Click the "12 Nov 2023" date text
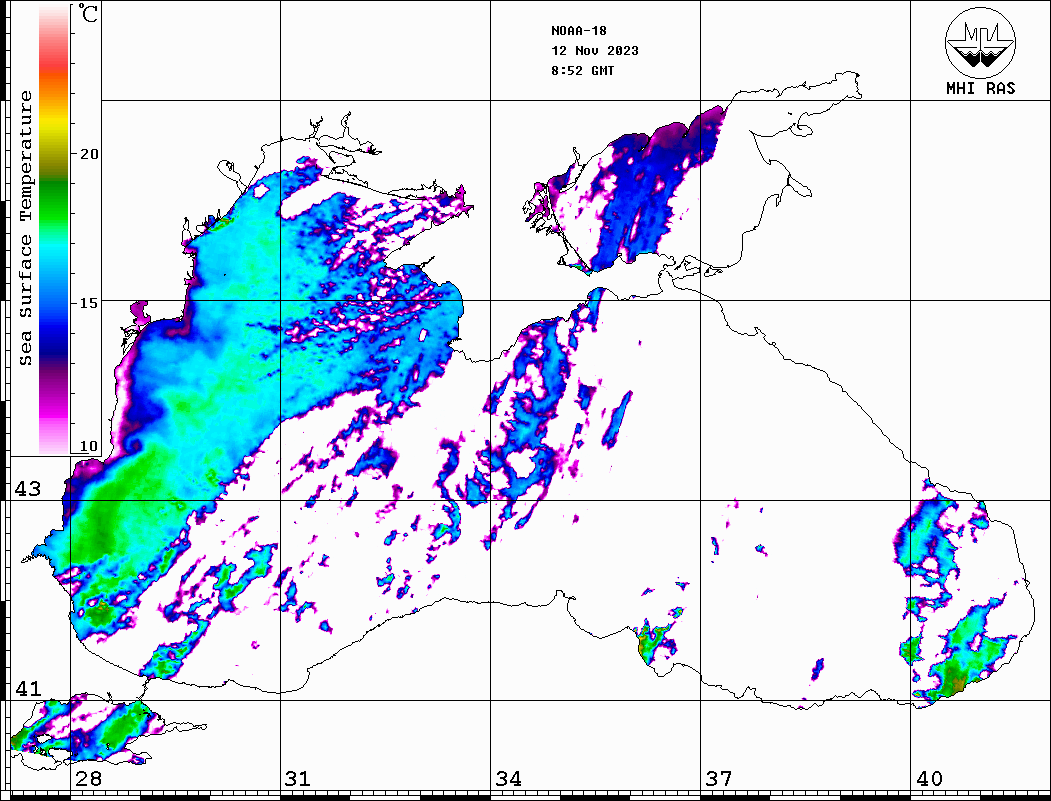This screenshot has width=1051, height=801. (595, 51)
